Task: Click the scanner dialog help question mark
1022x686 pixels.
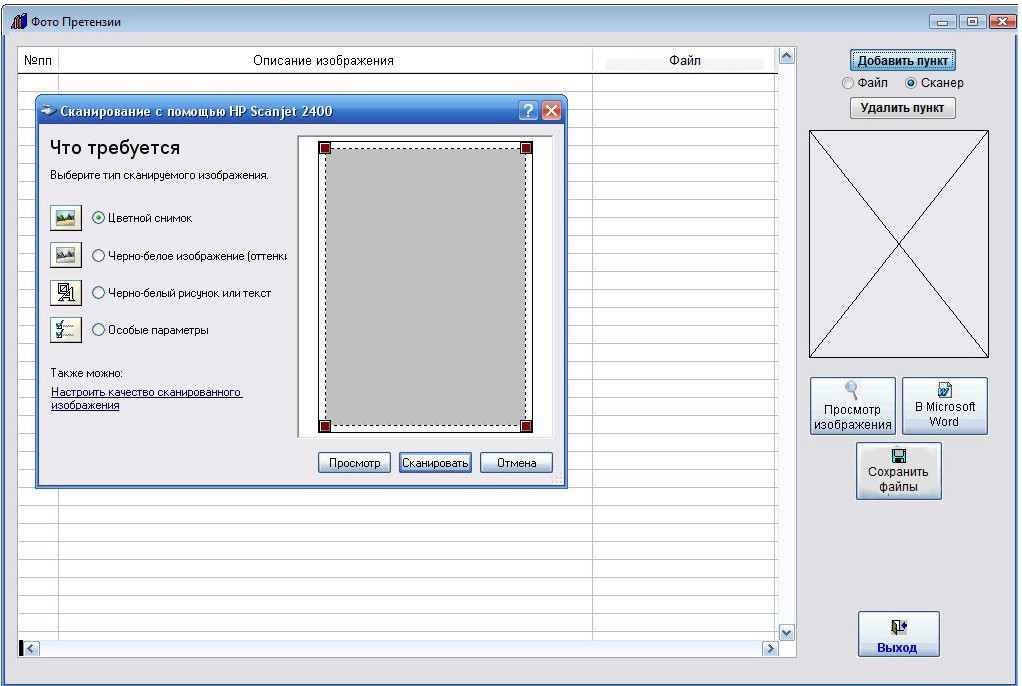Action: (529, 111)
